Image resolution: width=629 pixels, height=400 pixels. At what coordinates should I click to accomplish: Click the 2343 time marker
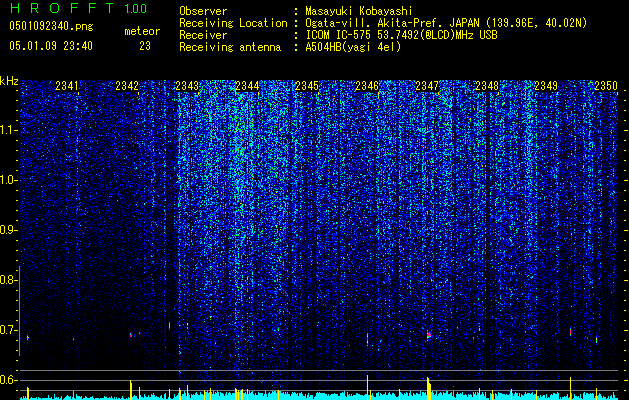(x=187, y=86)
